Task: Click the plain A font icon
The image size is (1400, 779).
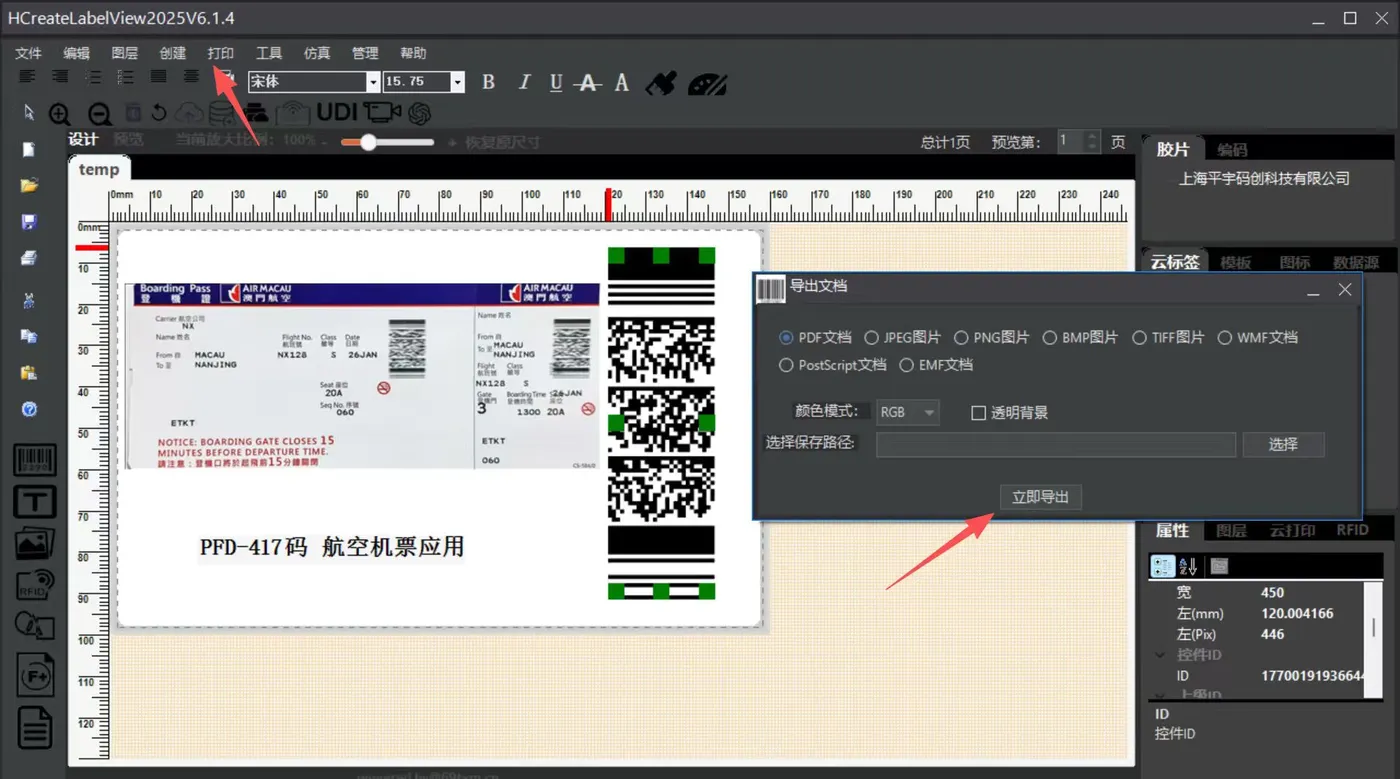Action: (x=621, y=83)
